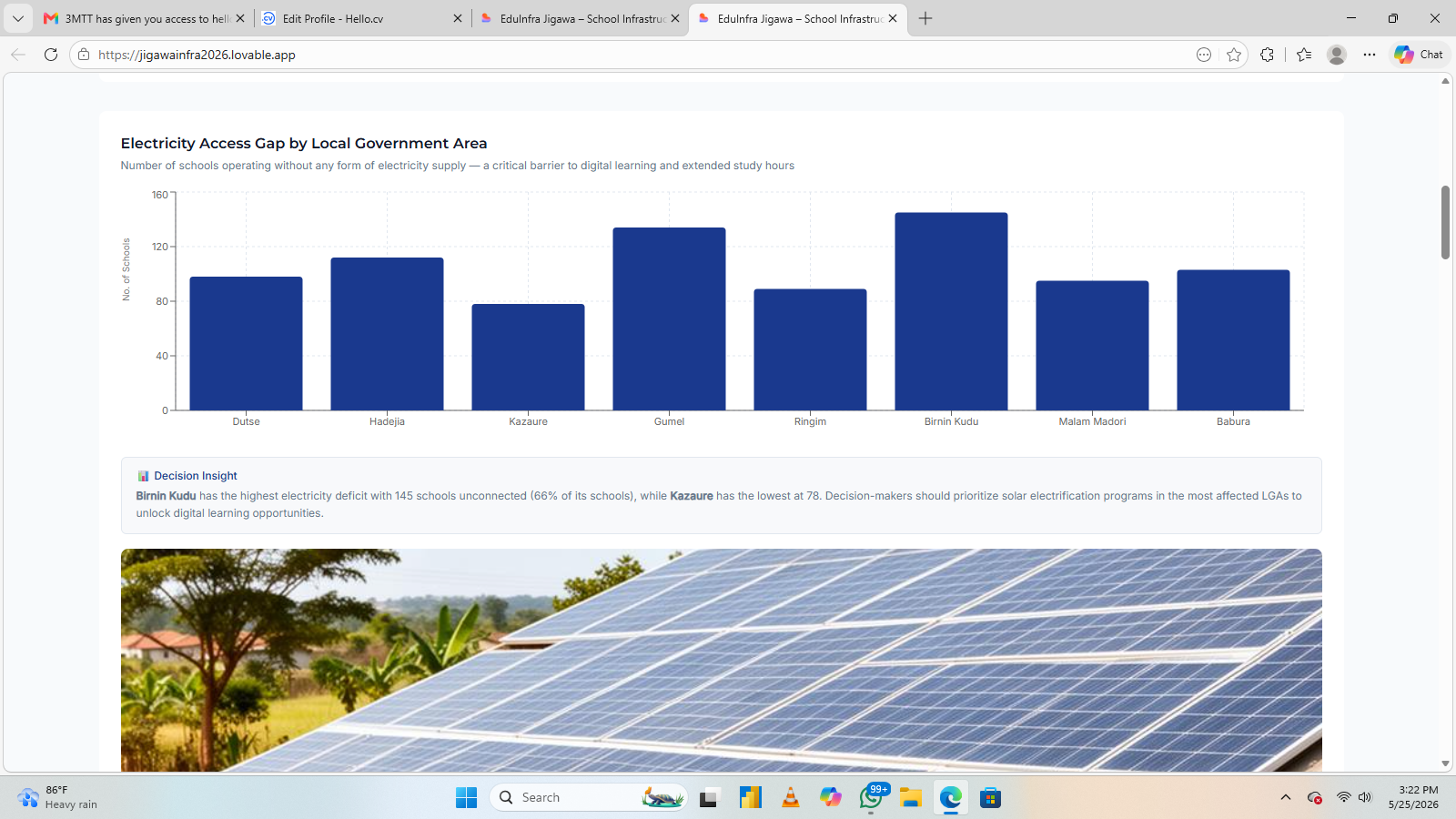Go back to the previous page
This screenshot has width=1456, height=819.
pos(18,55)
